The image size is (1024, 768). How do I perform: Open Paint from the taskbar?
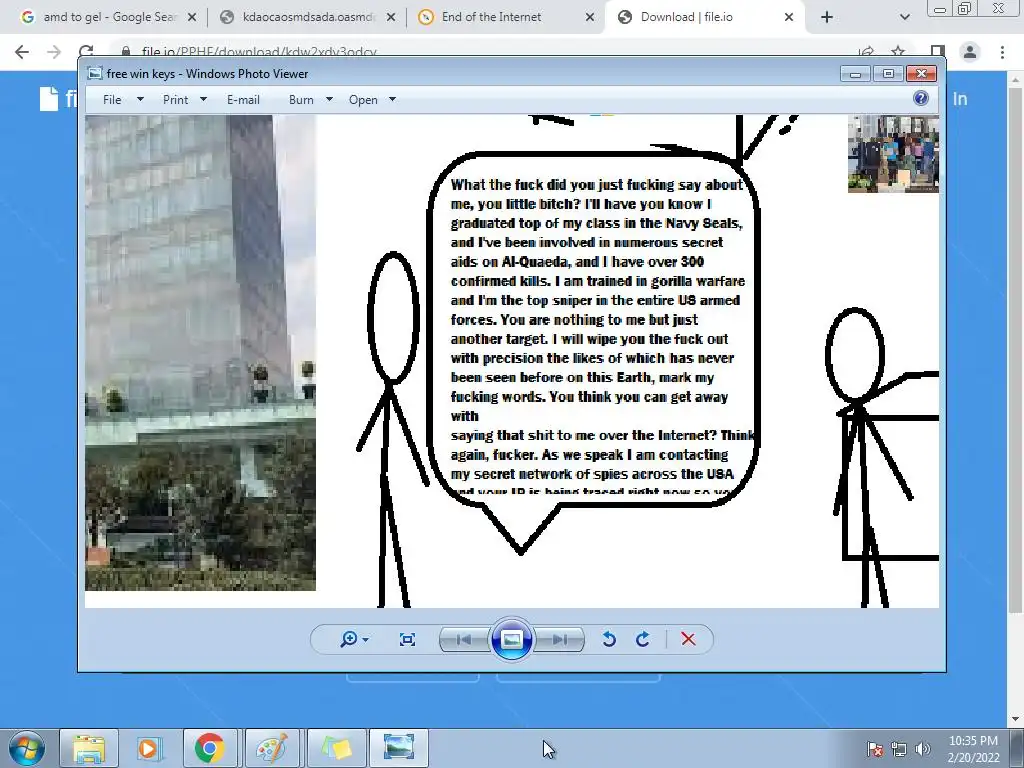(271, 748)
